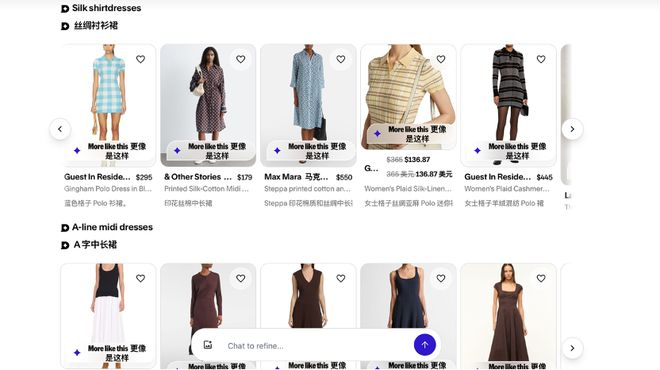
Task: Click Steppa printed cotton description
Action: 307,189
